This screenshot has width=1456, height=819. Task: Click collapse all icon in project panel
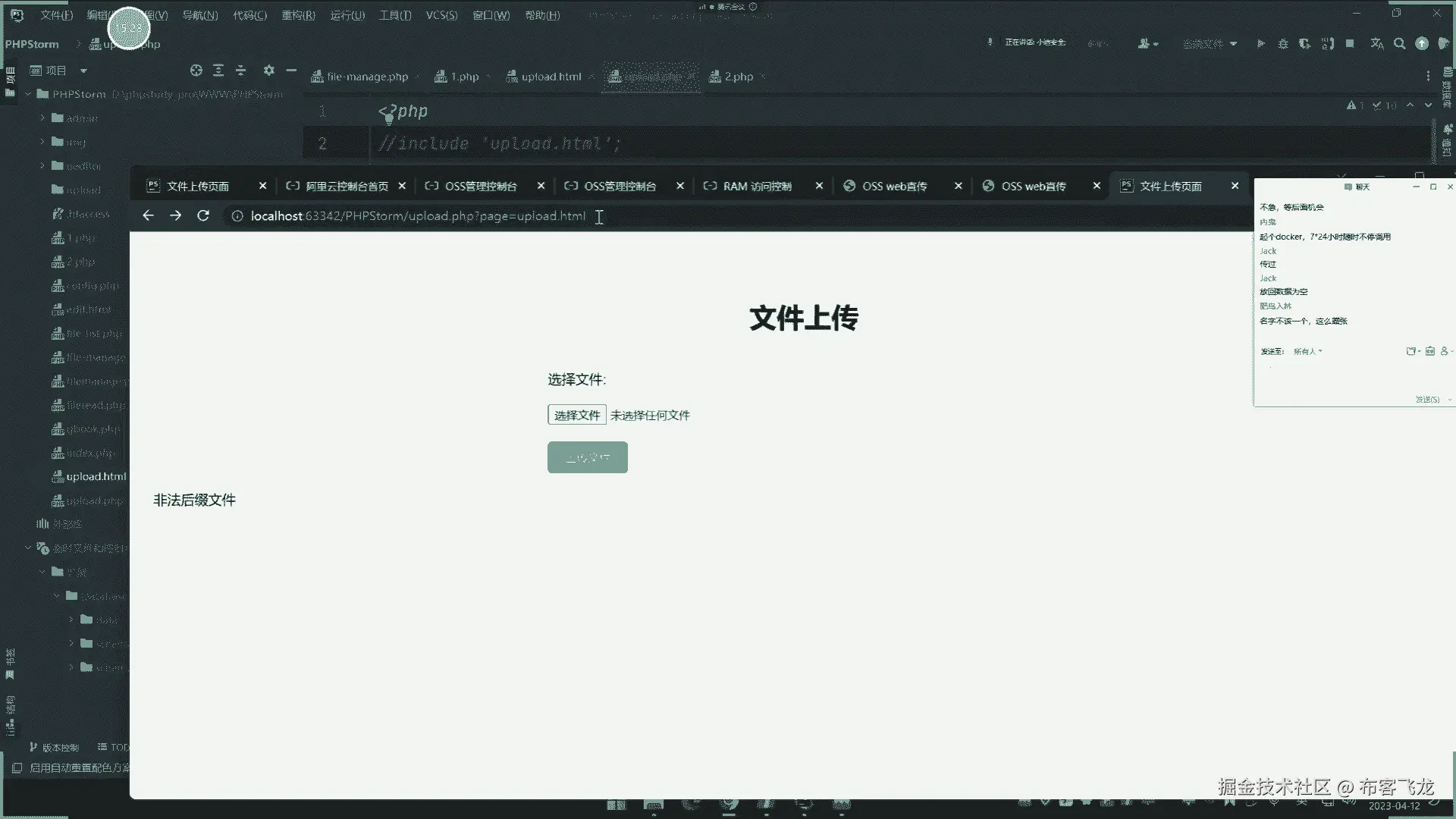pos(241,71)
